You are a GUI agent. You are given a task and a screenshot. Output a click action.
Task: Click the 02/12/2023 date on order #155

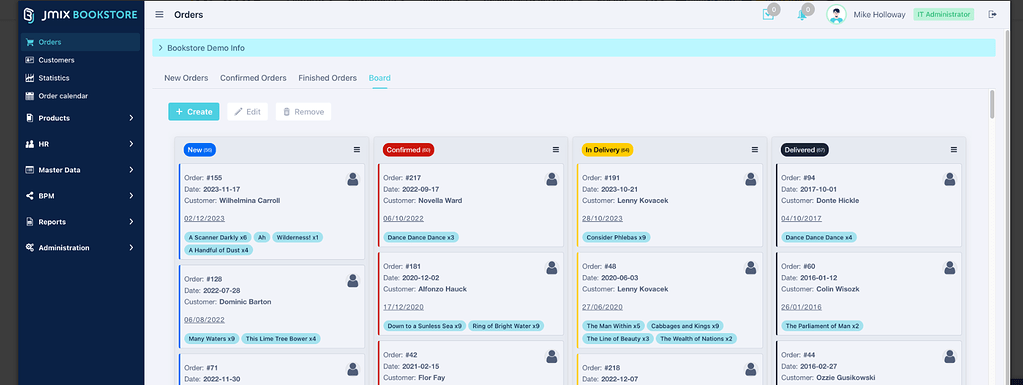[x=204, y=219]
